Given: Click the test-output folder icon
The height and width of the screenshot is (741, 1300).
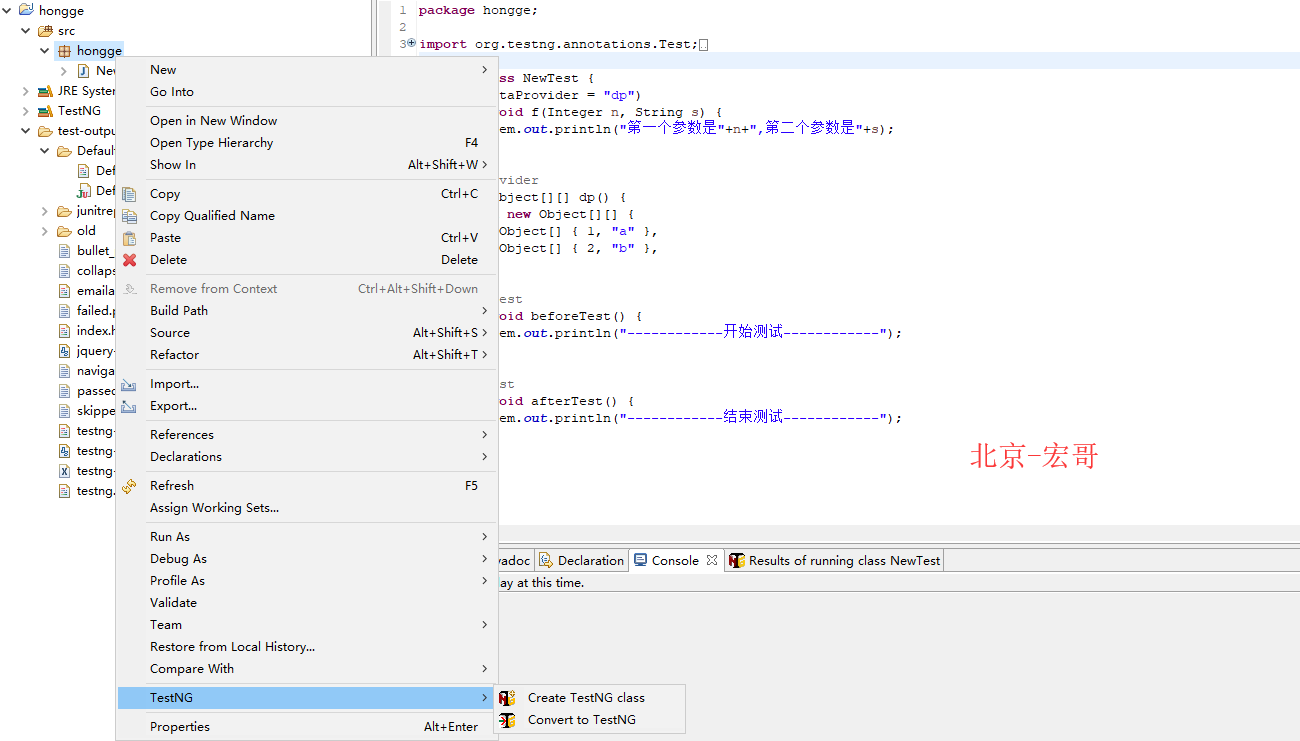Looking at the screenshot, I should coord(45,131).
